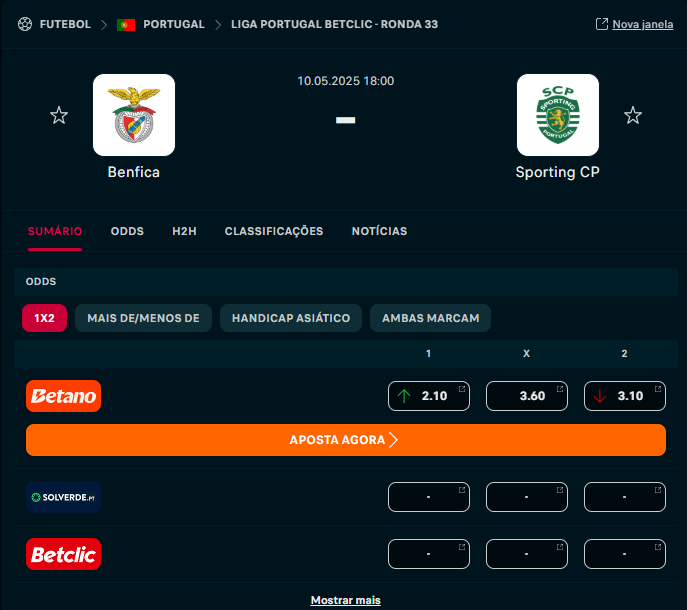Favorite Benfica with the star icon
Image resolution: width=687 pixels, height=610 pixels.
point(59,115)
